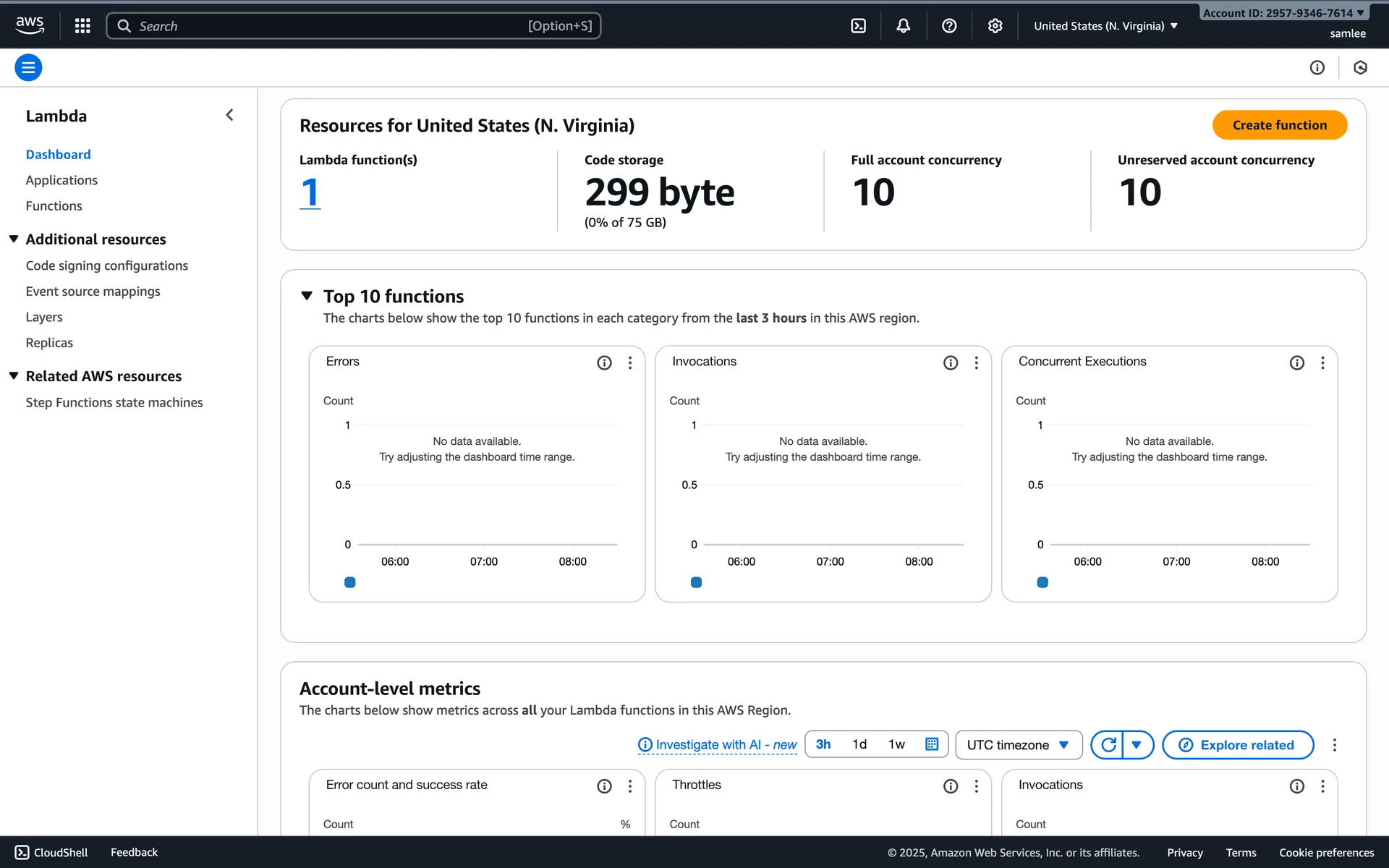Open the AWS services grid menu
1389x868 pixels.
(82, 26)
